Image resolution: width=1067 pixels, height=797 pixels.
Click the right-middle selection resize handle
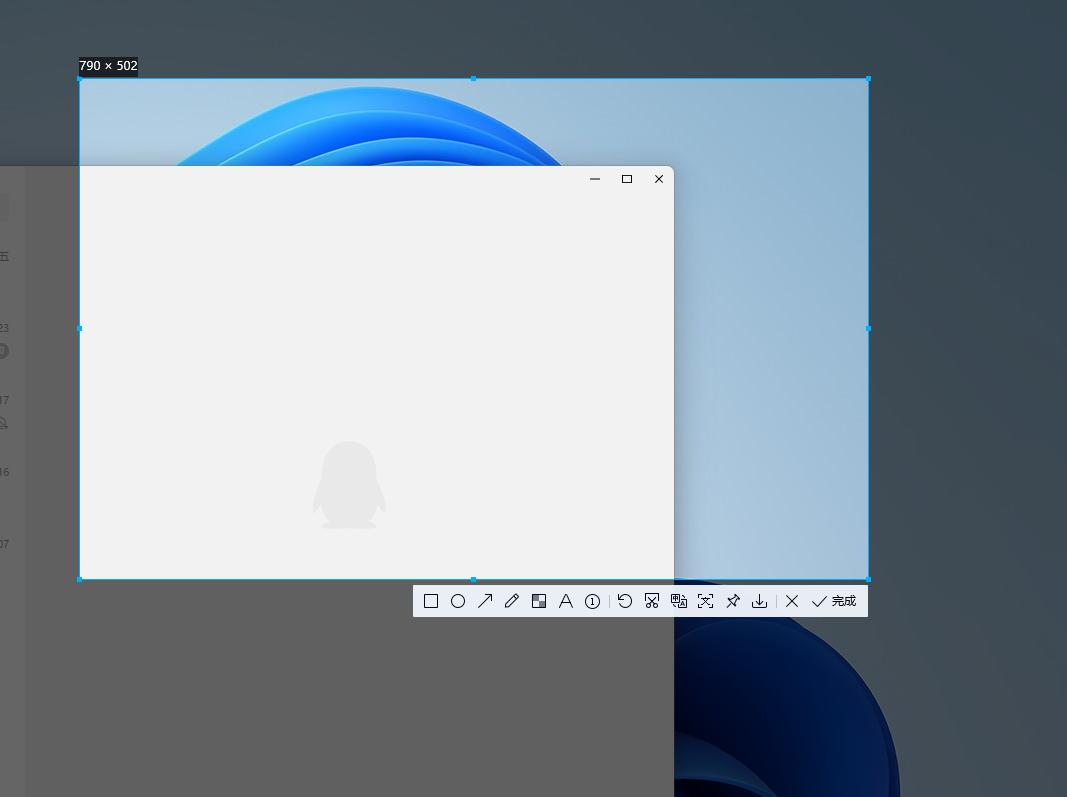point(868,328)
